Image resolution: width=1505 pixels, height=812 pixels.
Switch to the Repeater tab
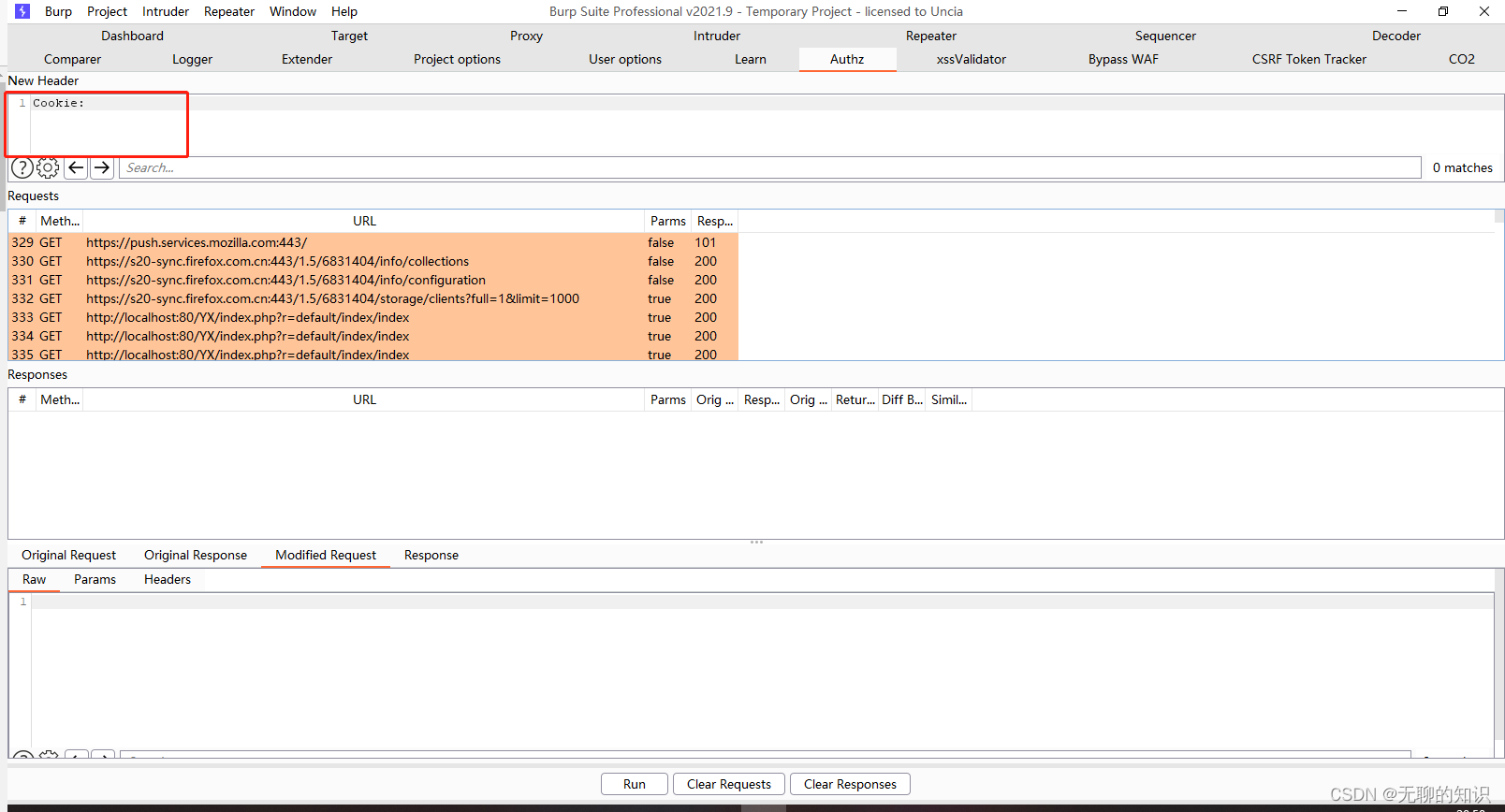pos(931,36)
